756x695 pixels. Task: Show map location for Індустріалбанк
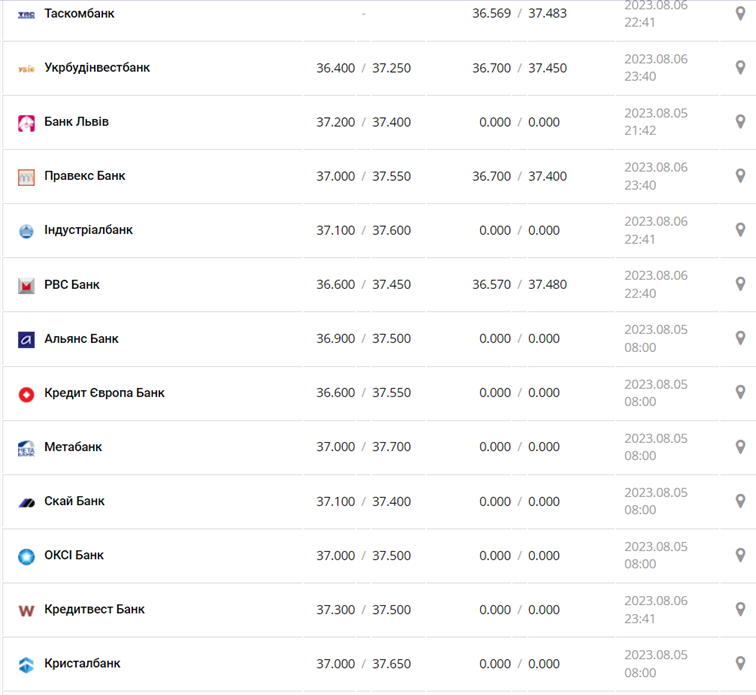pyautogui.click(x=740, y=230)
